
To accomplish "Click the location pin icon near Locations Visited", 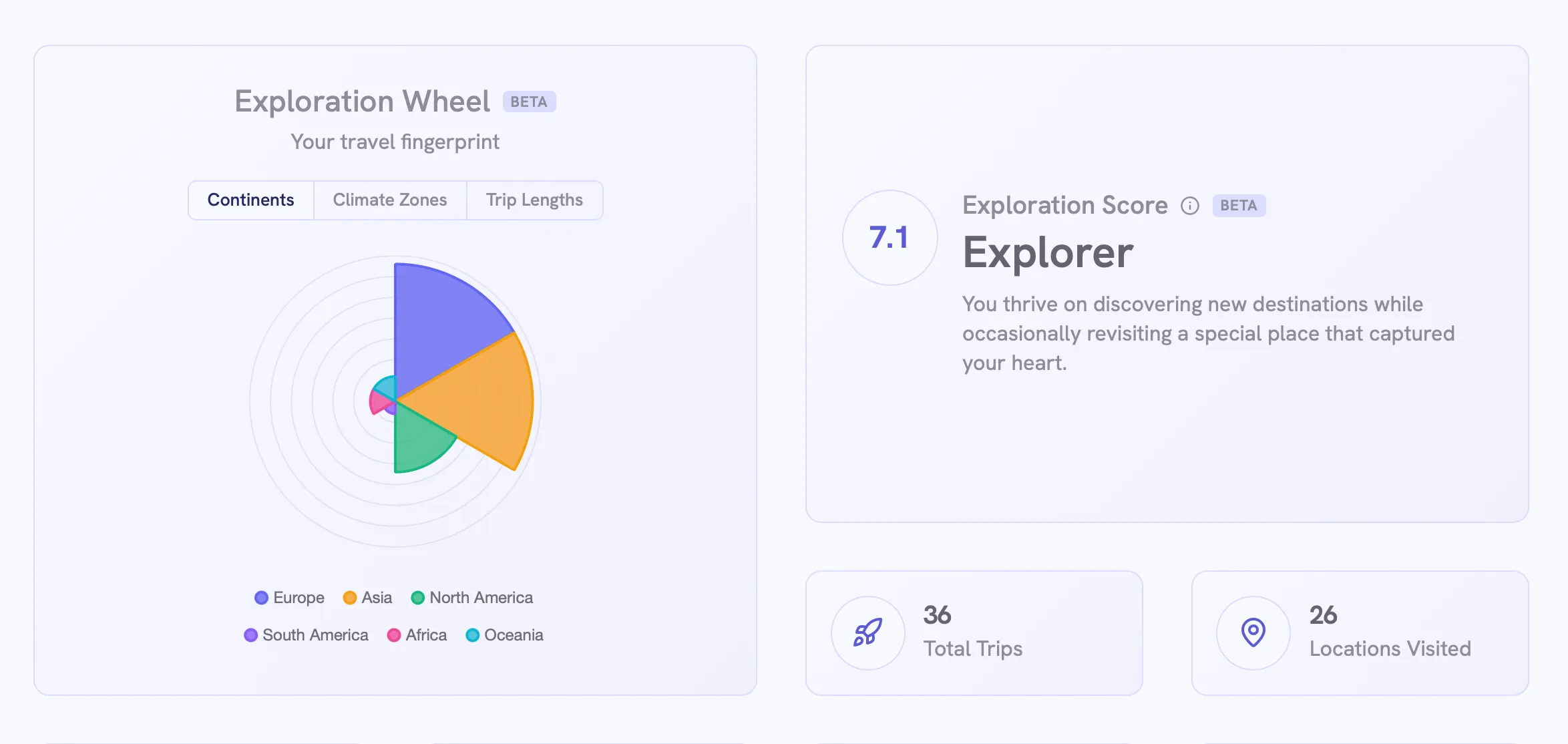I will (1252, 633).
